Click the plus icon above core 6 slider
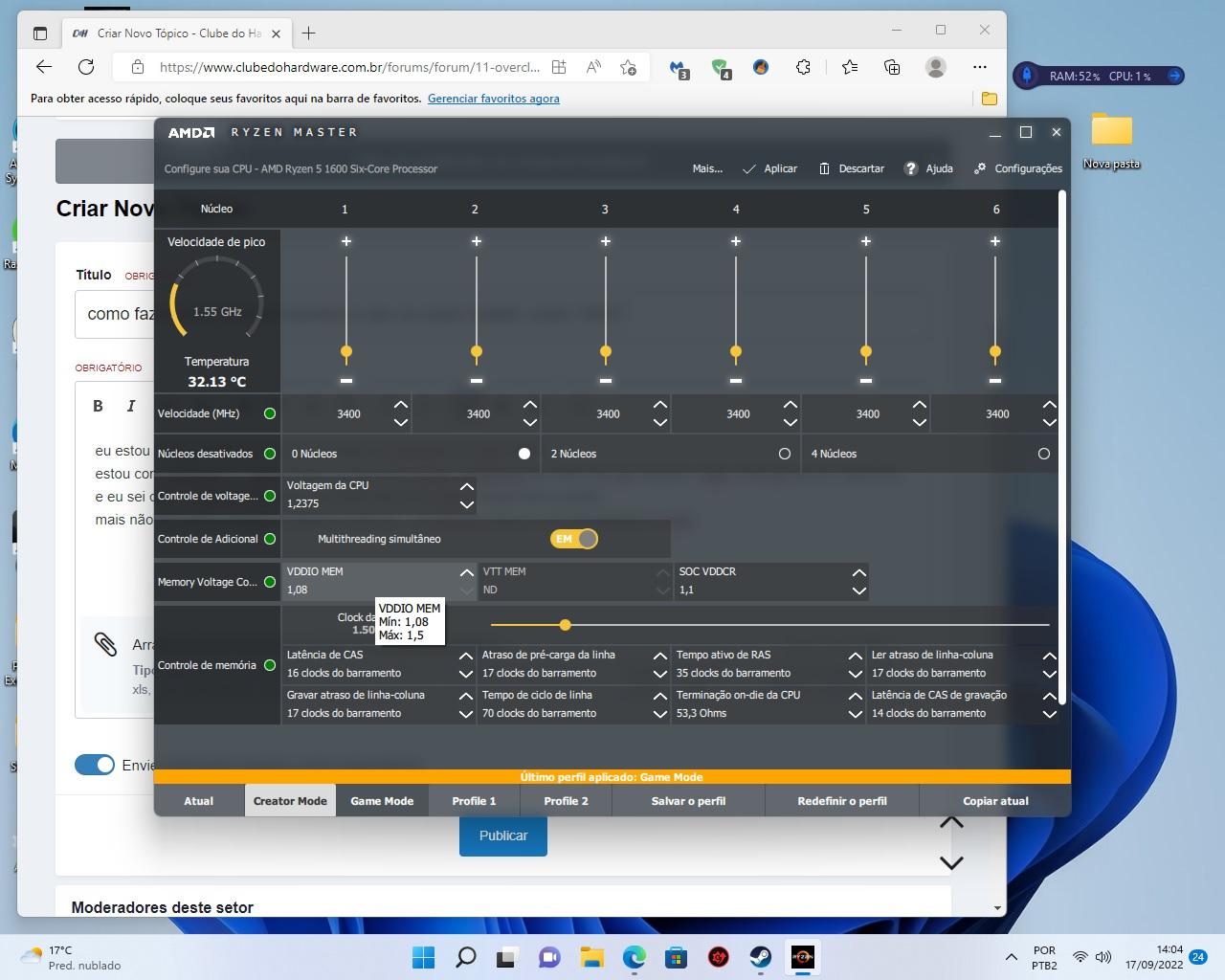 [995, 241]
